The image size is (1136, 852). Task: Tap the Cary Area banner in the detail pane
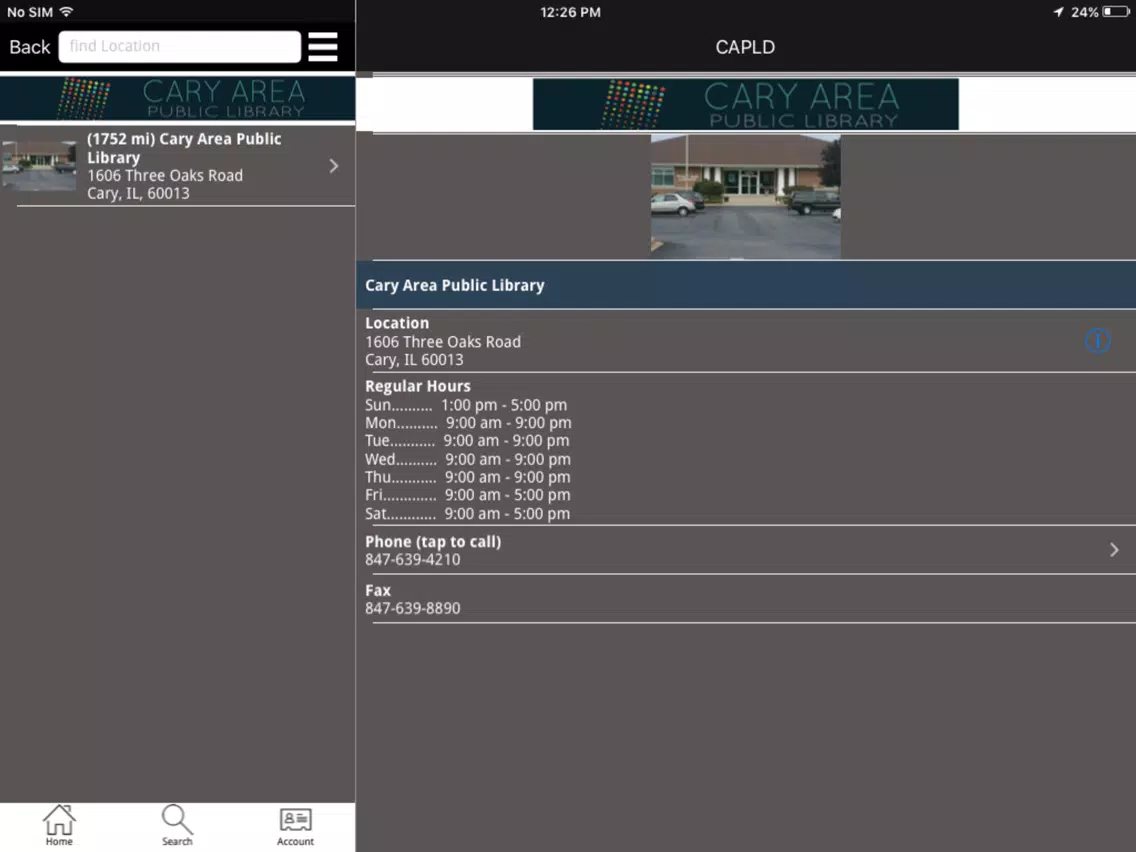746,104
